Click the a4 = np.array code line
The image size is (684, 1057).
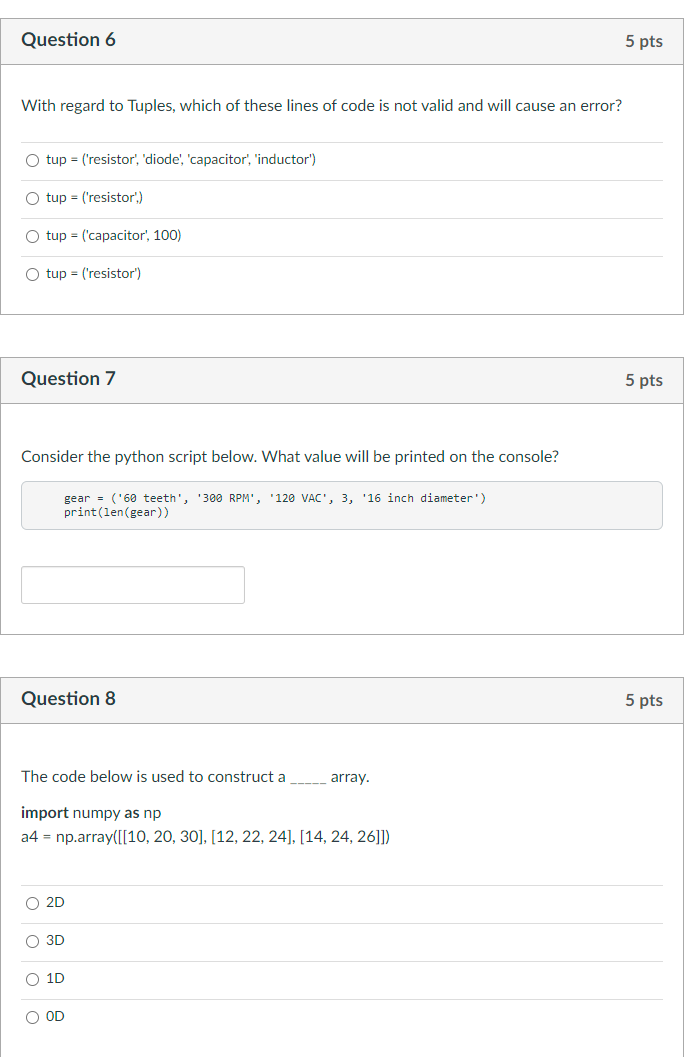coord(206,837)
